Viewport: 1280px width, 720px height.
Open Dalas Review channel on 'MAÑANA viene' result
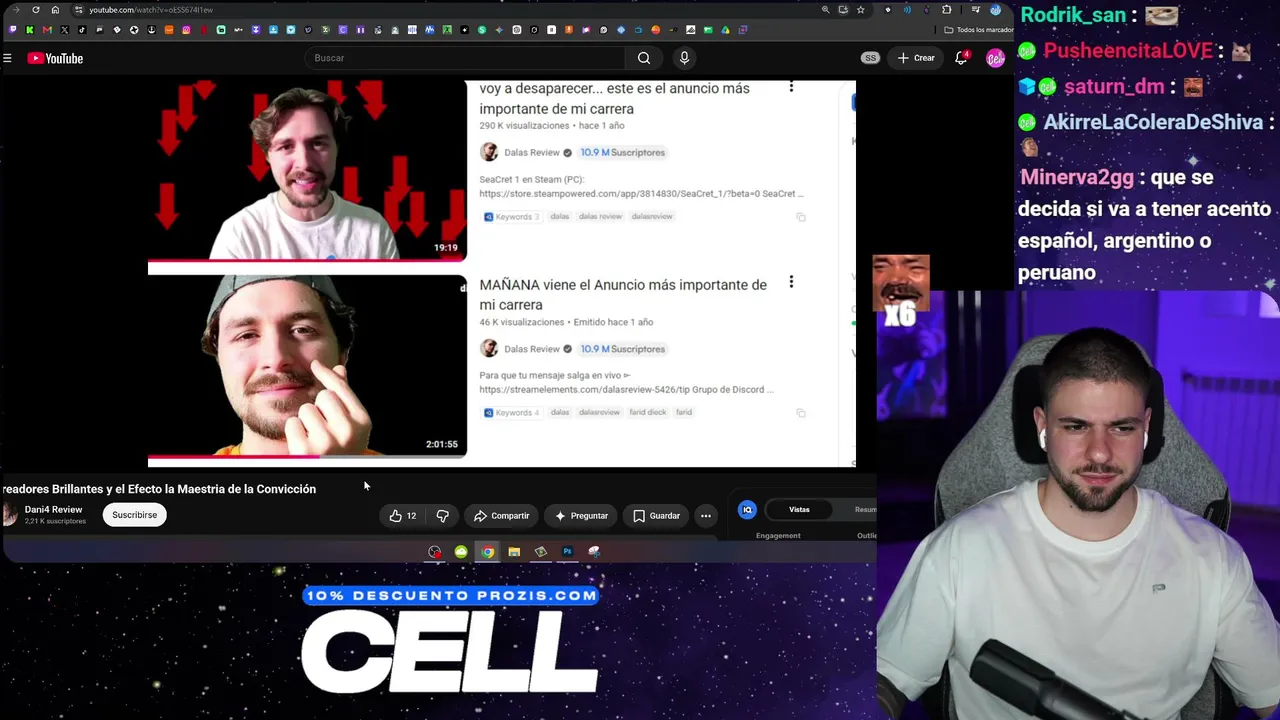tap(531, 349)
